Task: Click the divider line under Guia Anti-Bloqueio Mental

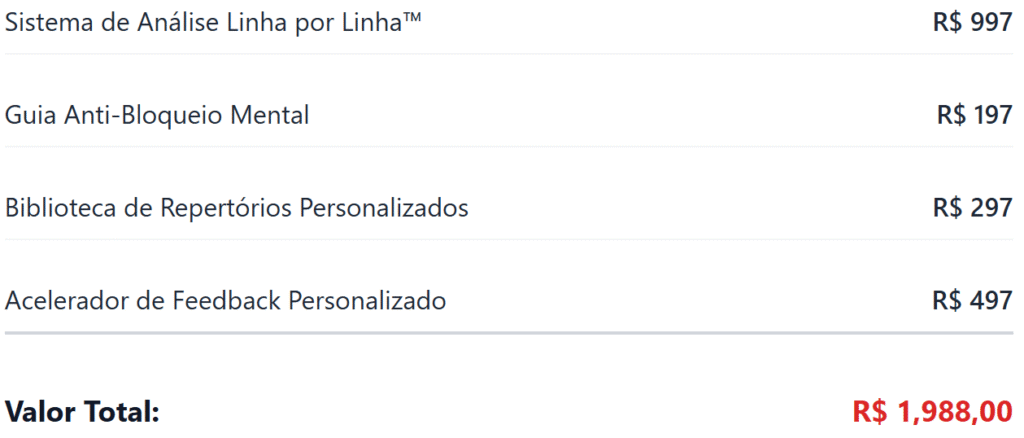Action: [x=509, y=147]
